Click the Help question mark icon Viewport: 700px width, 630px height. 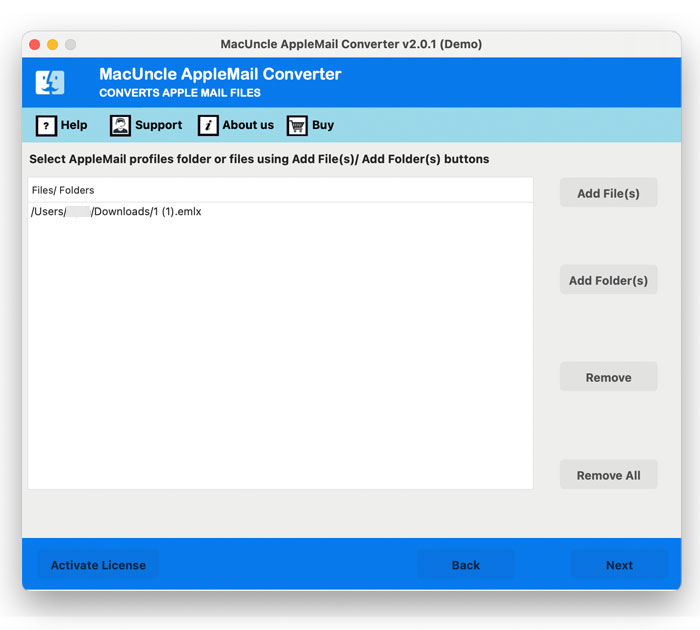coord(46,125)
